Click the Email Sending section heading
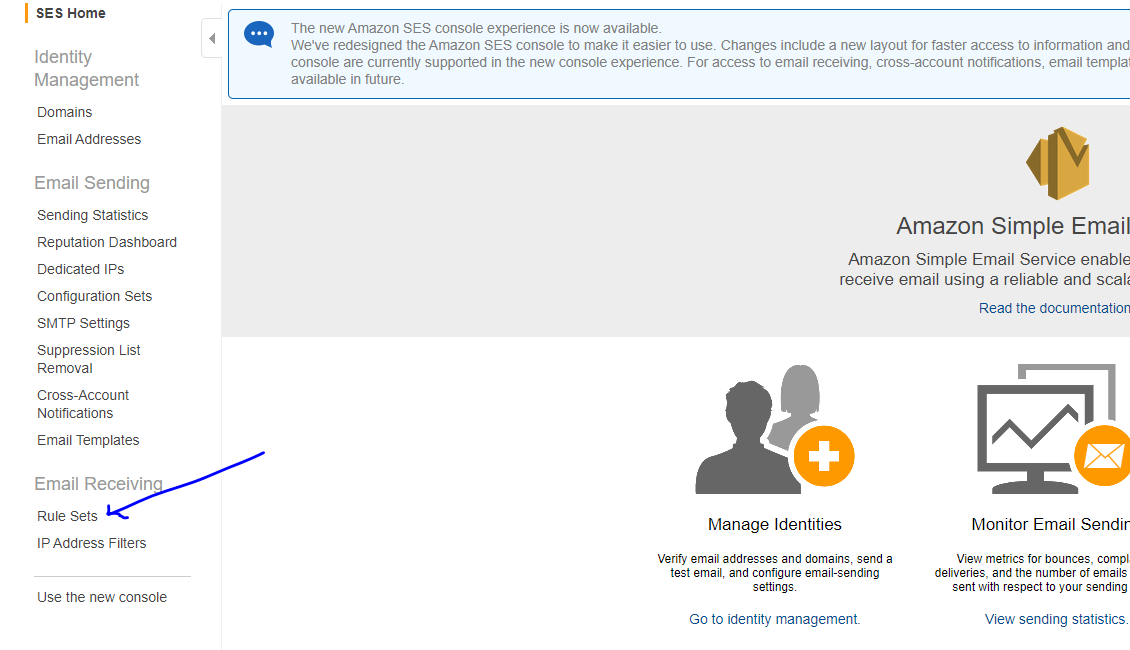 92,183
